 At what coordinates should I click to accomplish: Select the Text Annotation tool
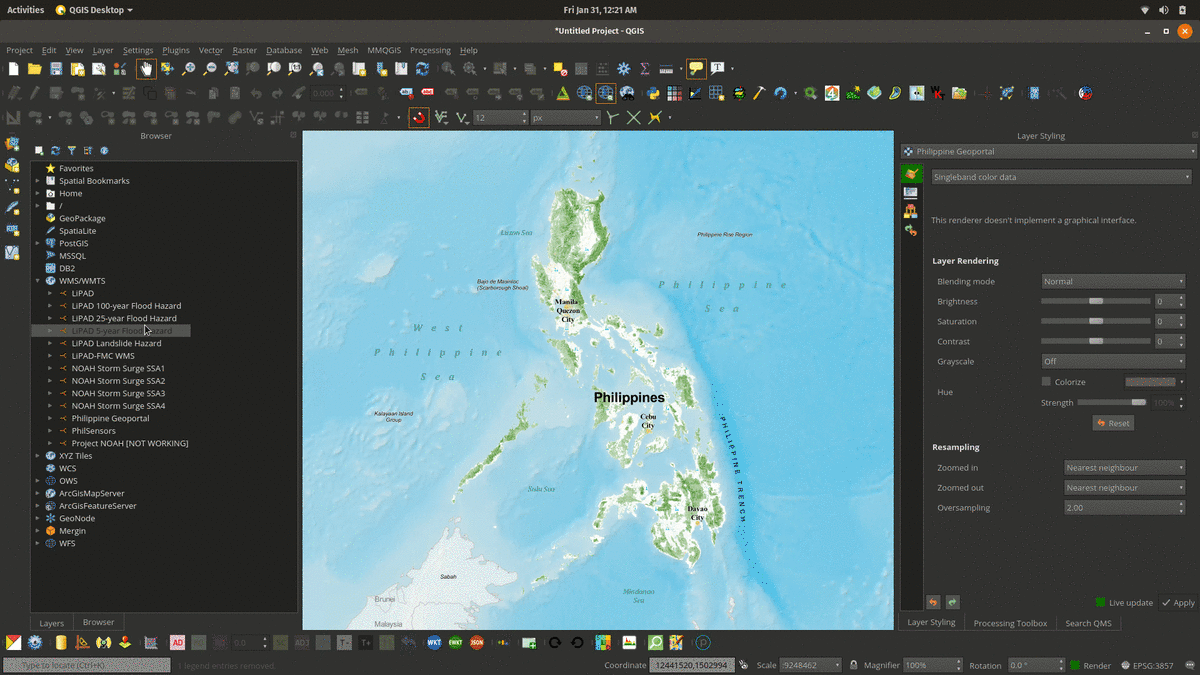[x=718, y=69]
